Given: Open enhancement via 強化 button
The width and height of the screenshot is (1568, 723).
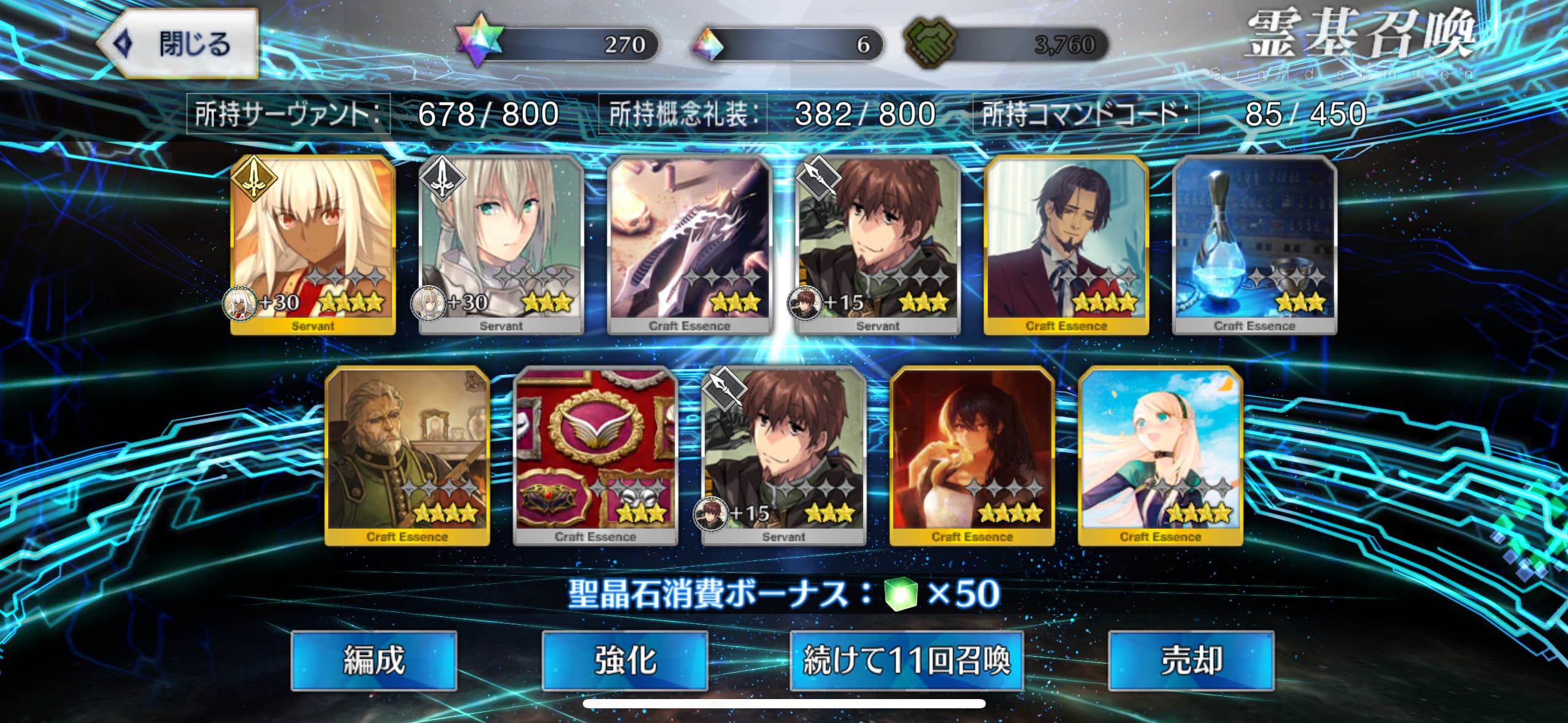Looking at the screenshot, I should tap(625, 660).
